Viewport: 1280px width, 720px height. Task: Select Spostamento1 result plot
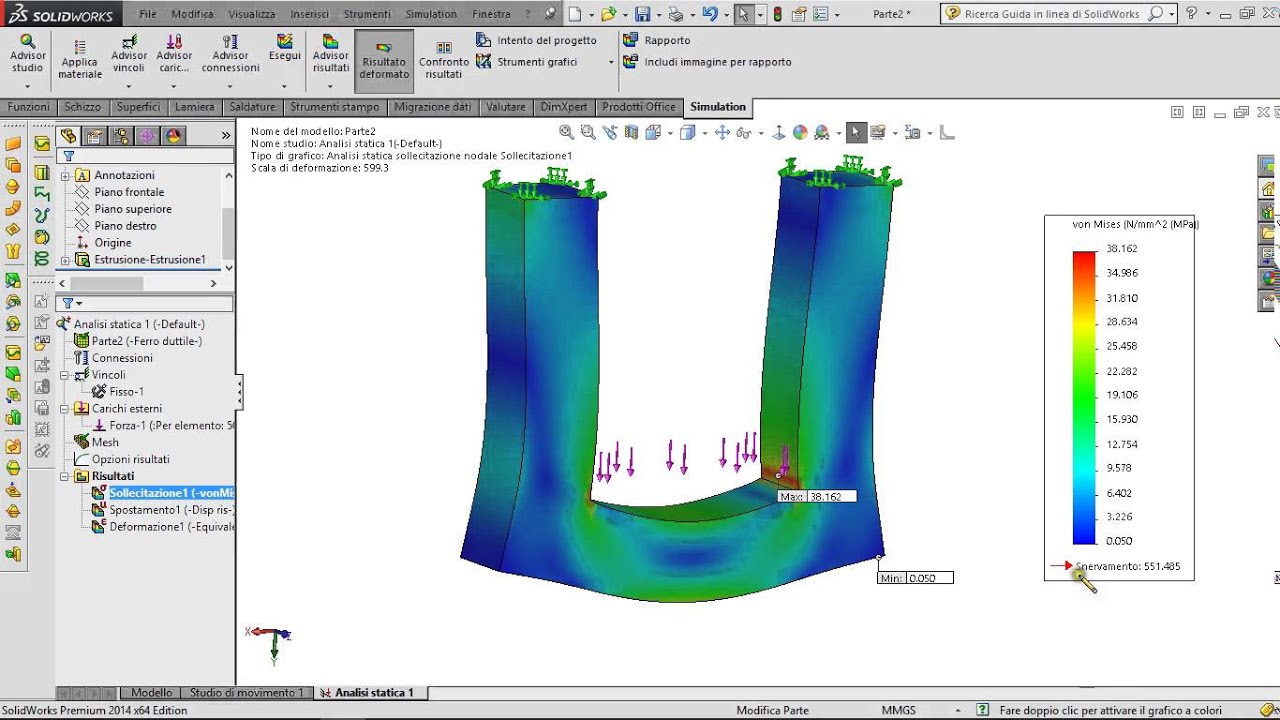pyautogui.click(x=161, y=510)
